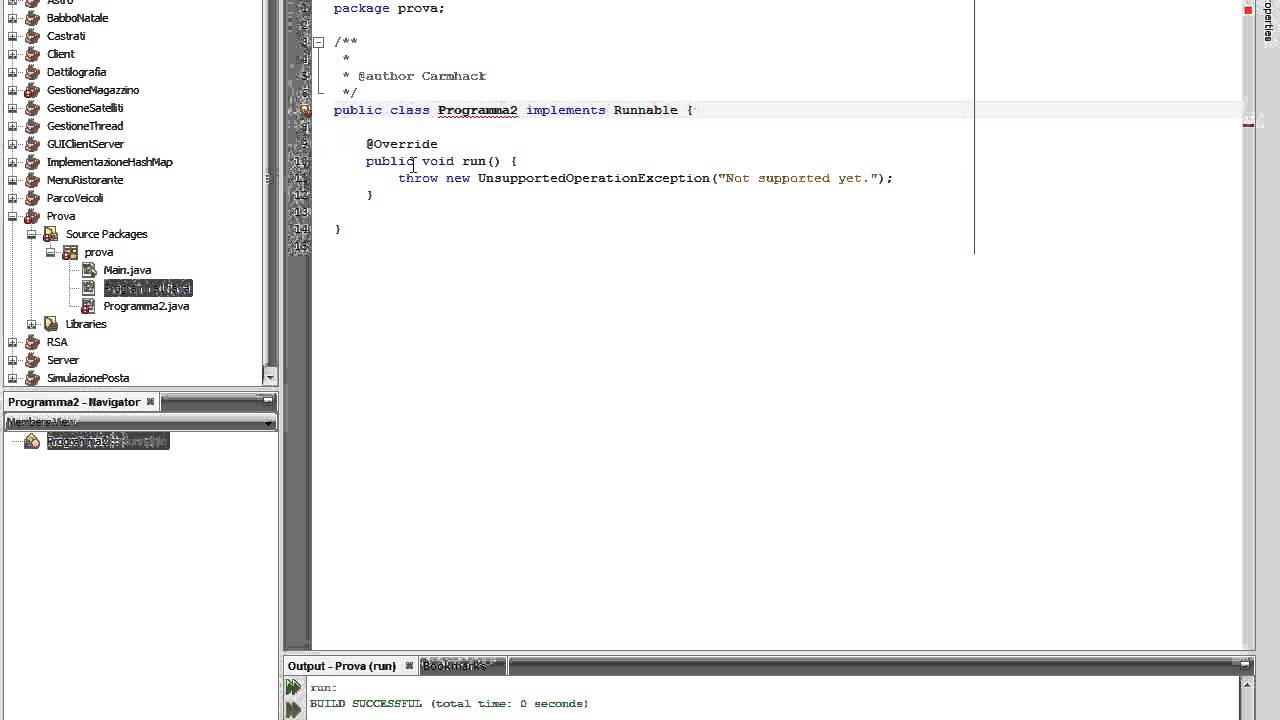Collapse the Prova project node
The width and height of the screenshot is (1280, 720).
(x=13, y=216)
